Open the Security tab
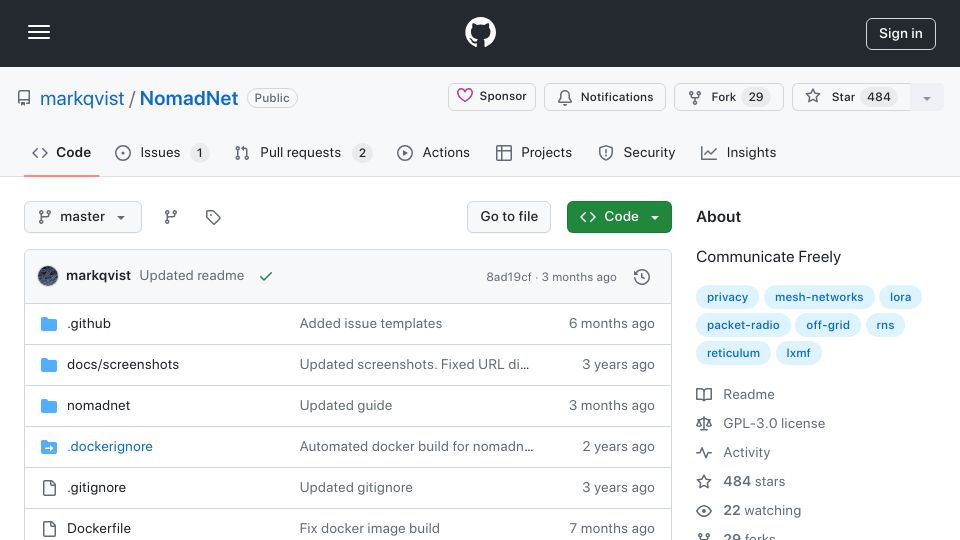 tap(637, 152)
